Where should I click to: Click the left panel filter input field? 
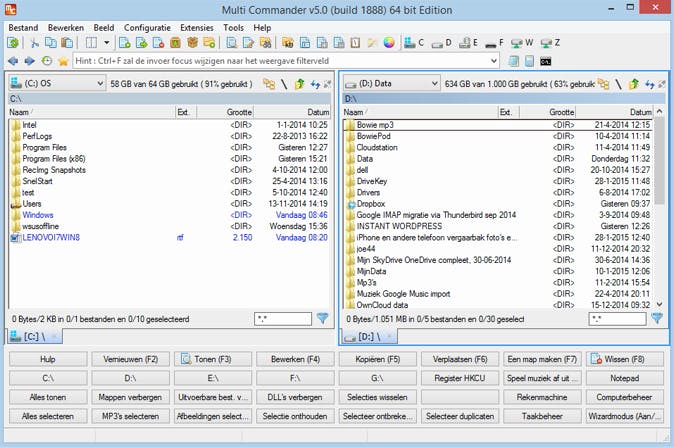tap(283, 319)
